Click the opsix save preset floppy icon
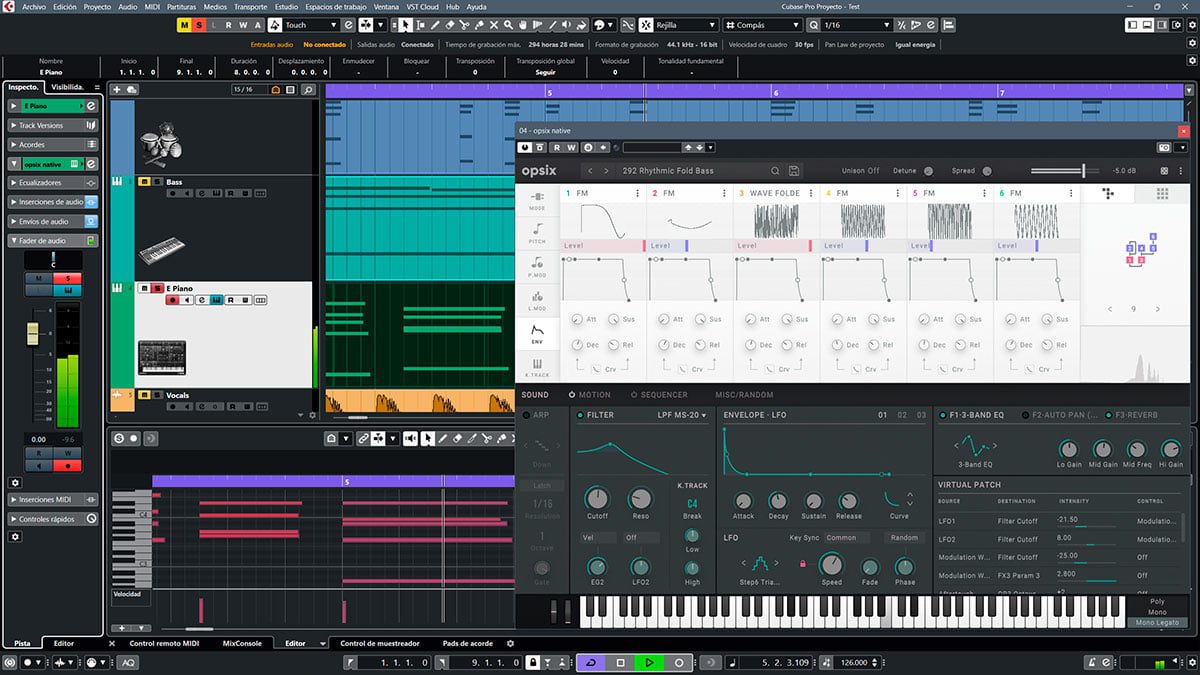 tap(794, 171)
